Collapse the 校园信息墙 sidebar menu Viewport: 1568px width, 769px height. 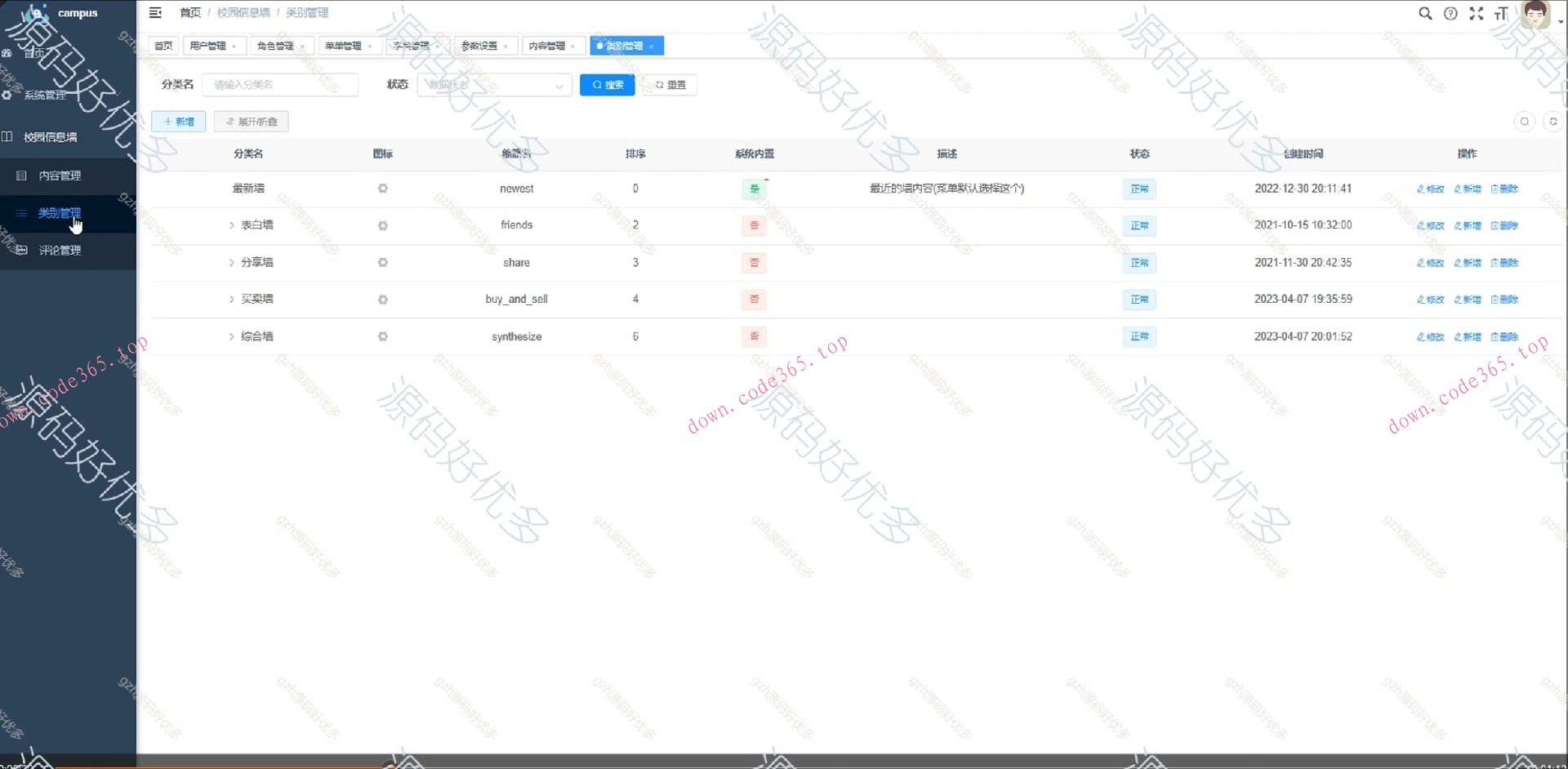68,137
